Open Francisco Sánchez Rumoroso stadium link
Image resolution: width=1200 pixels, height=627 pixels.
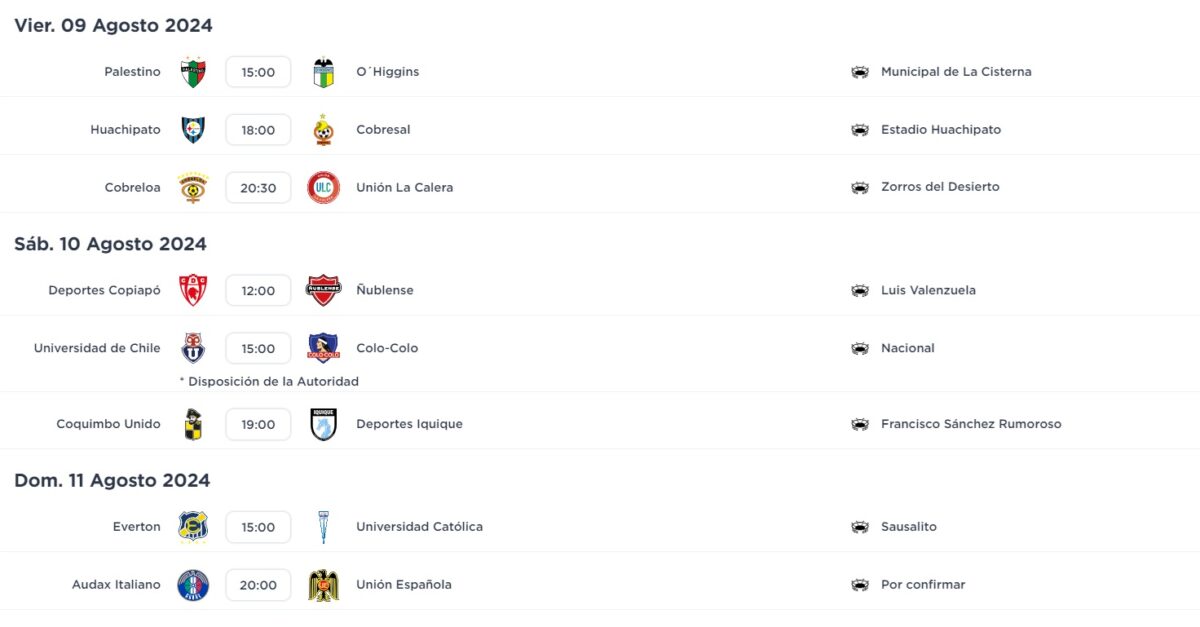[x=971, y=424]
